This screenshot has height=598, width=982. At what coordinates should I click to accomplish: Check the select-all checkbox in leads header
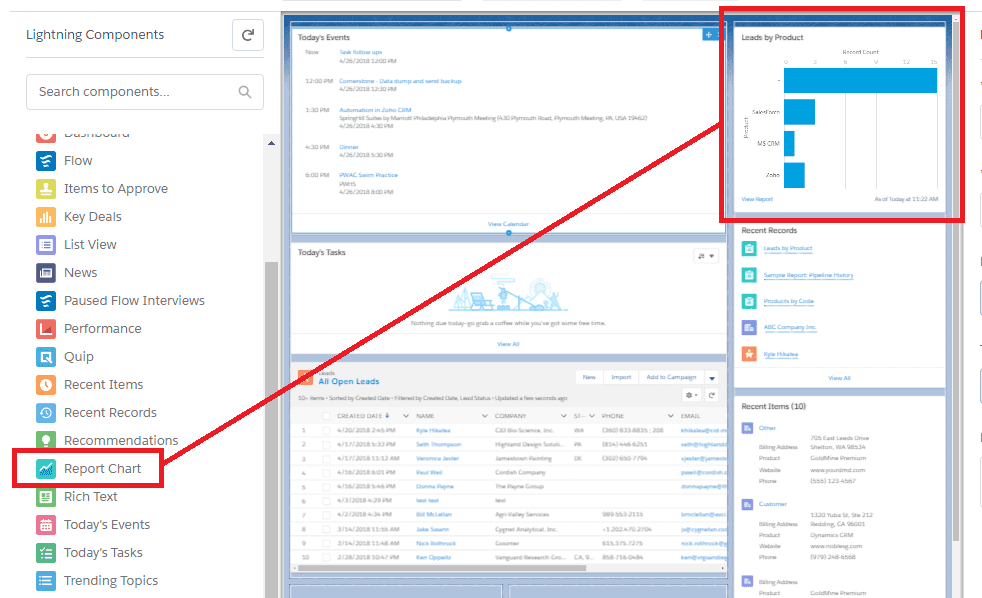pyautogui.click(x=326, y=416)
